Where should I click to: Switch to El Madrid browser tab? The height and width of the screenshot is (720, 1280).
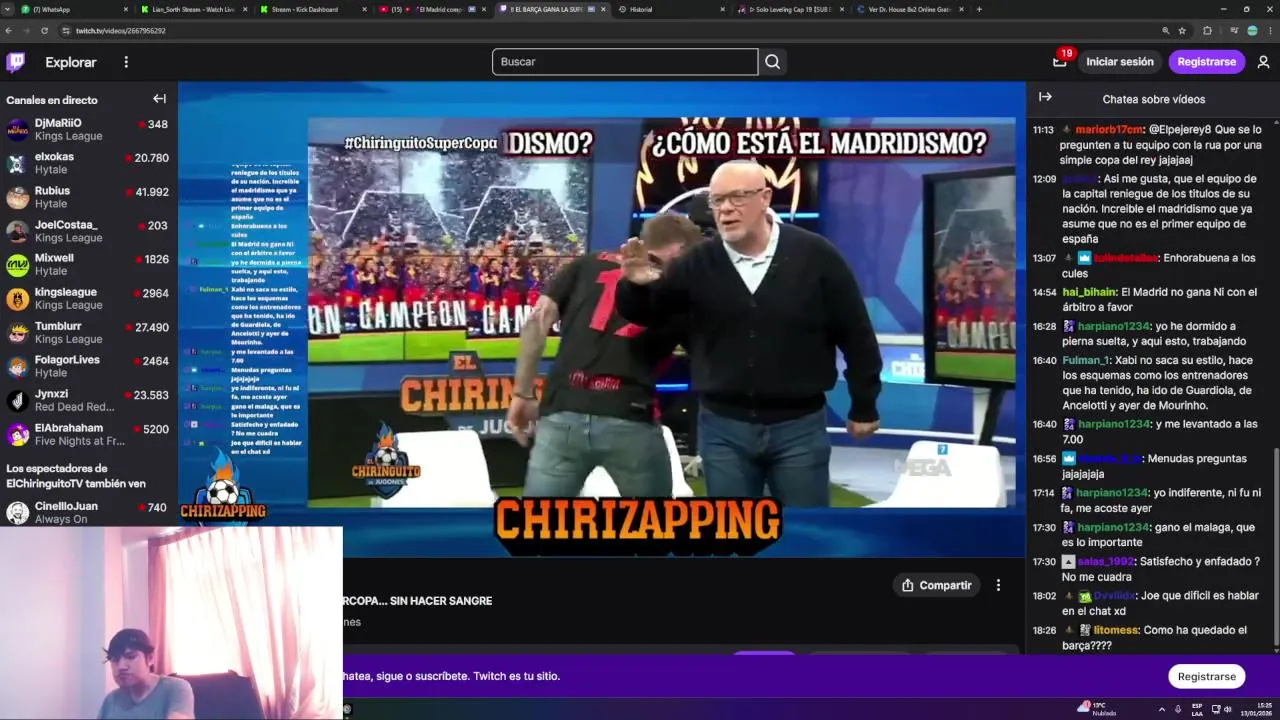[x=432, y=9]
